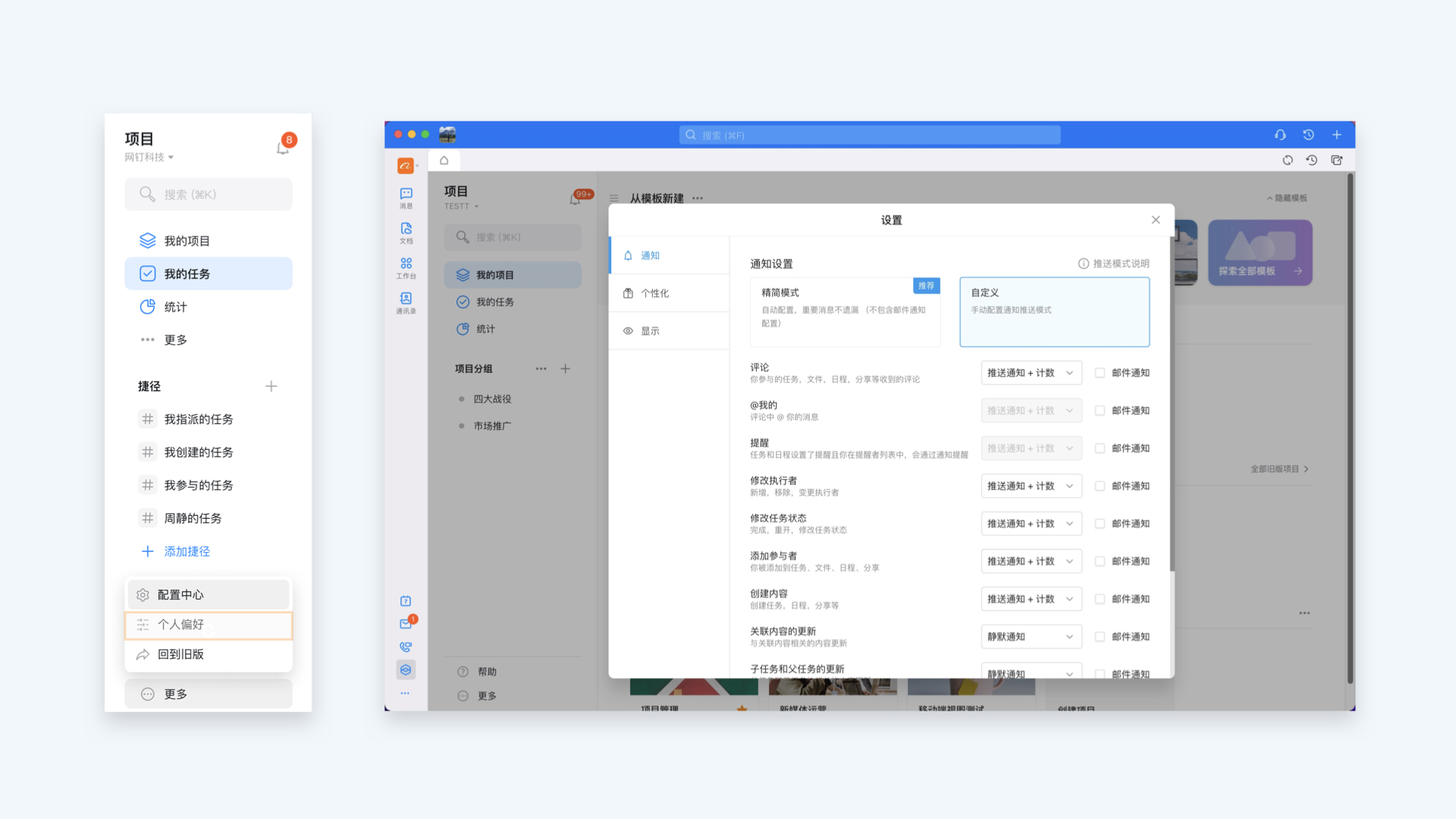
Task: Open 消息 in the app icon rail
Action: point(406,198)
